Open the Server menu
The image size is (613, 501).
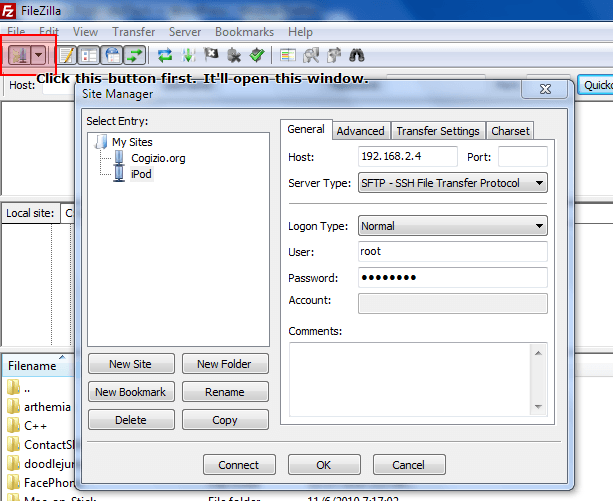pyautogui.click(x=185, y=32)
